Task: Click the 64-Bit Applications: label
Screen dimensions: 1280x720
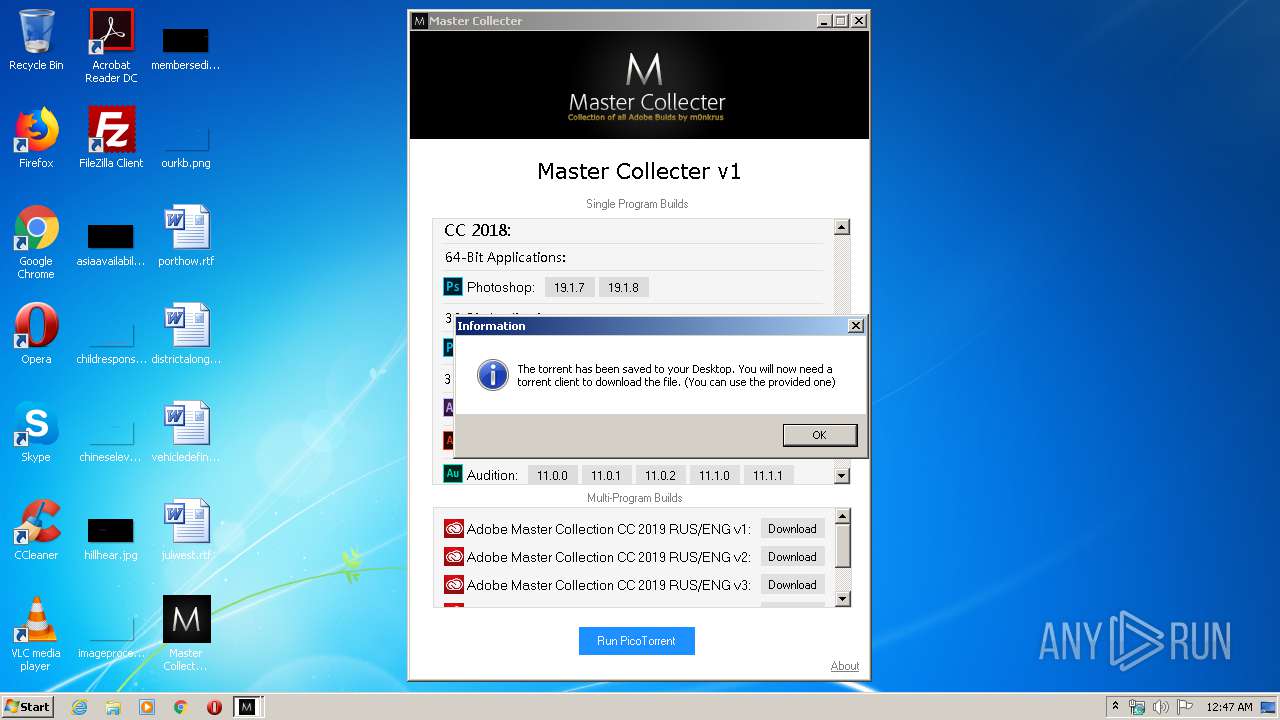Action: (505, 258)
